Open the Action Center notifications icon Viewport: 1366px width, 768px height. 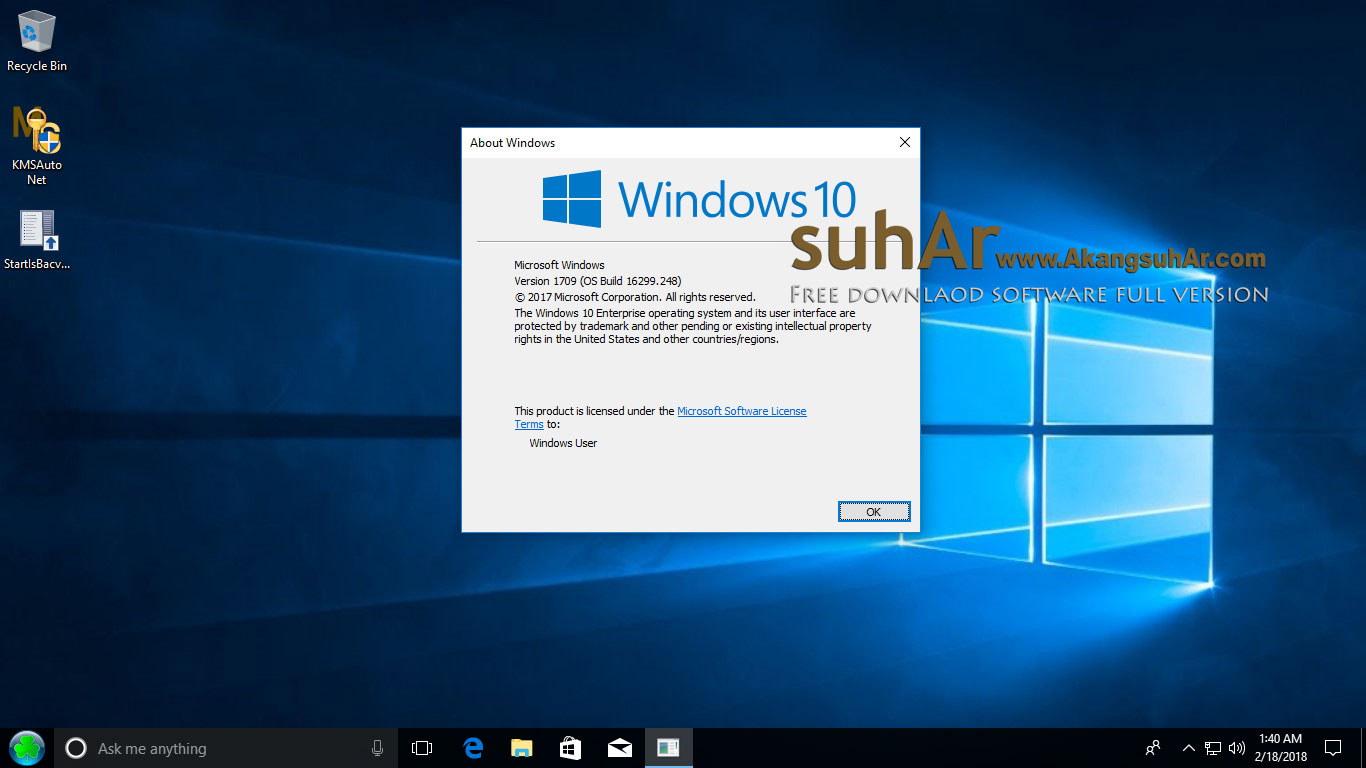tap(1333, 748)
